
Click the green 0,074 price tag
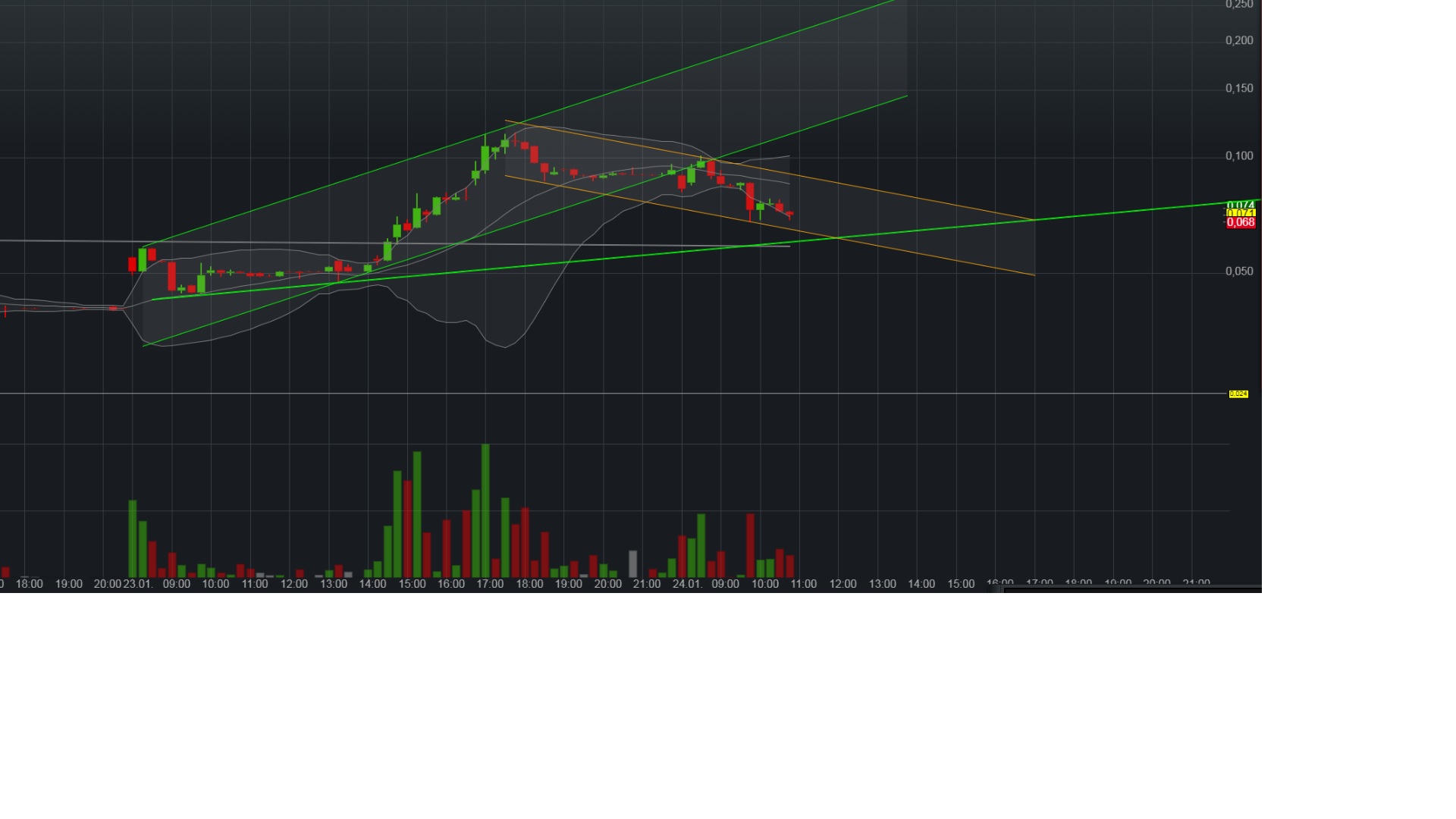(1241, 205)
